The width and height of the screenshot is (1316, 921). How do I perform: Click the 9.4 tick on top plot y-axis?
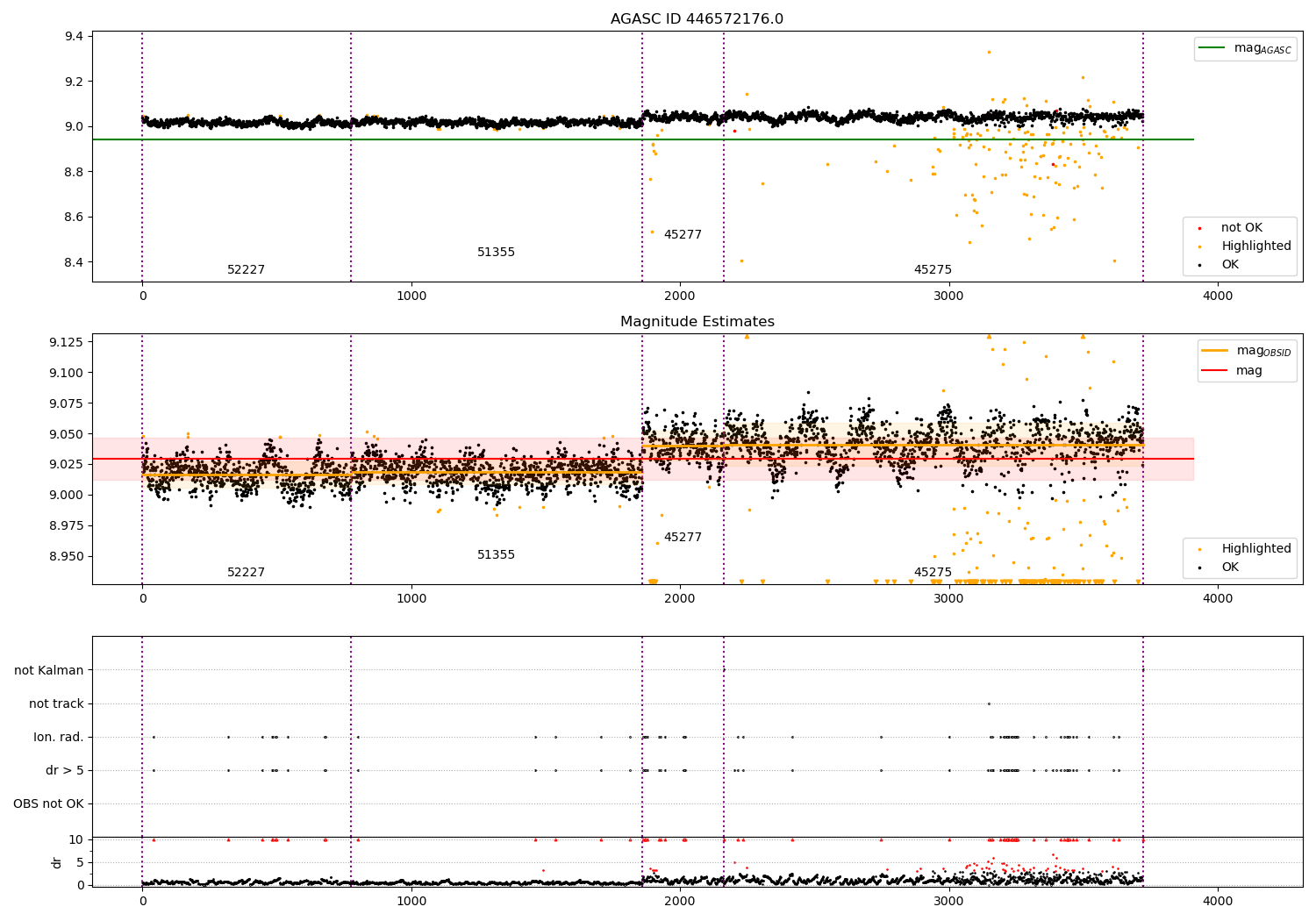(x=75, y=37)
